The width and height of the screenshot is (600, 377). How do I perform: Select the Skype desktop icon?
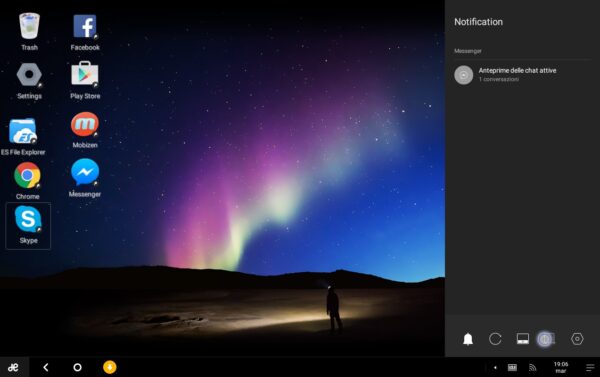click(28, 225)
